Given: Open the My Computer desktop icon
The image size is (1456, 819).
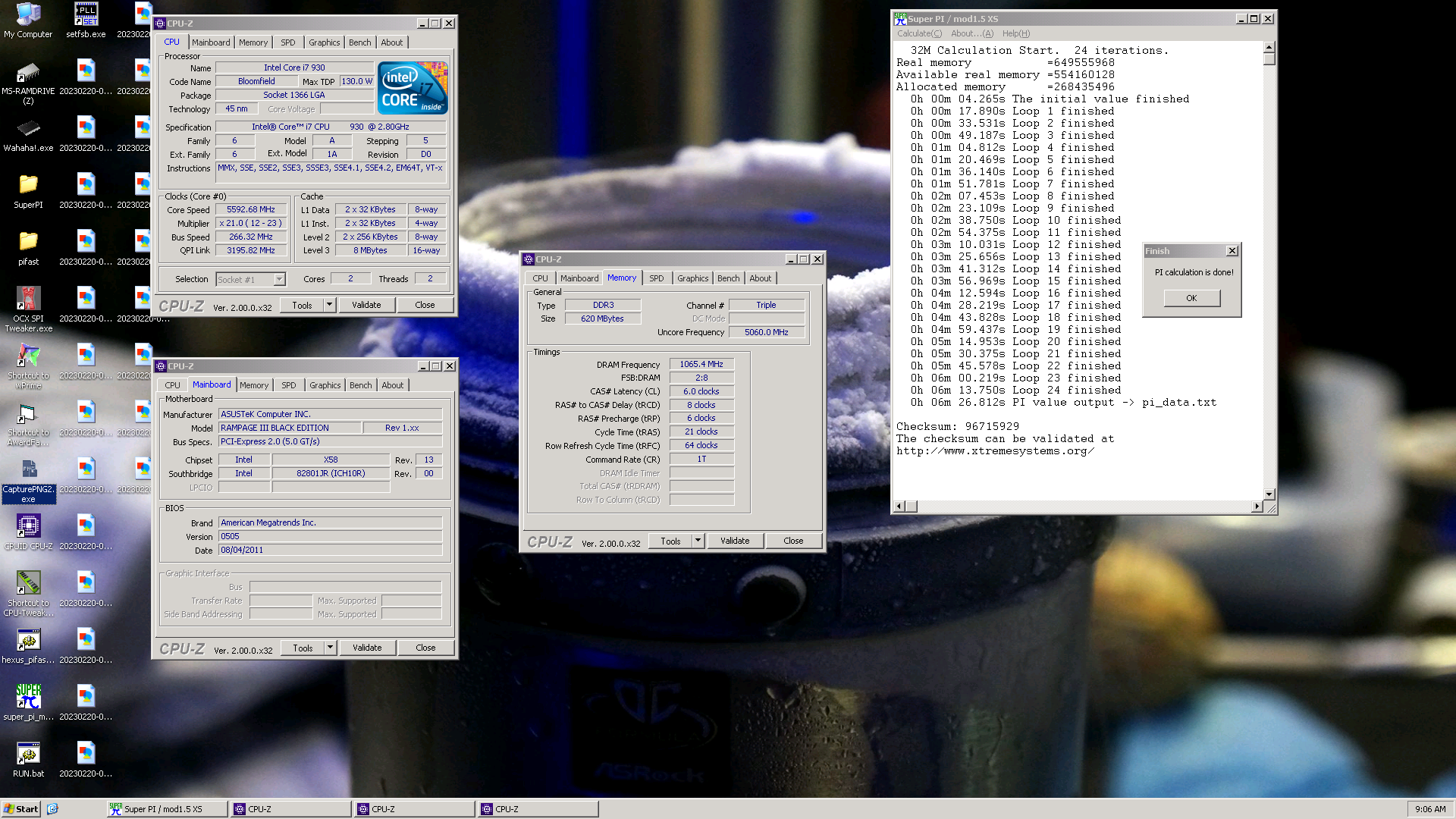Looking at the screenshot, I should (28, 20).
